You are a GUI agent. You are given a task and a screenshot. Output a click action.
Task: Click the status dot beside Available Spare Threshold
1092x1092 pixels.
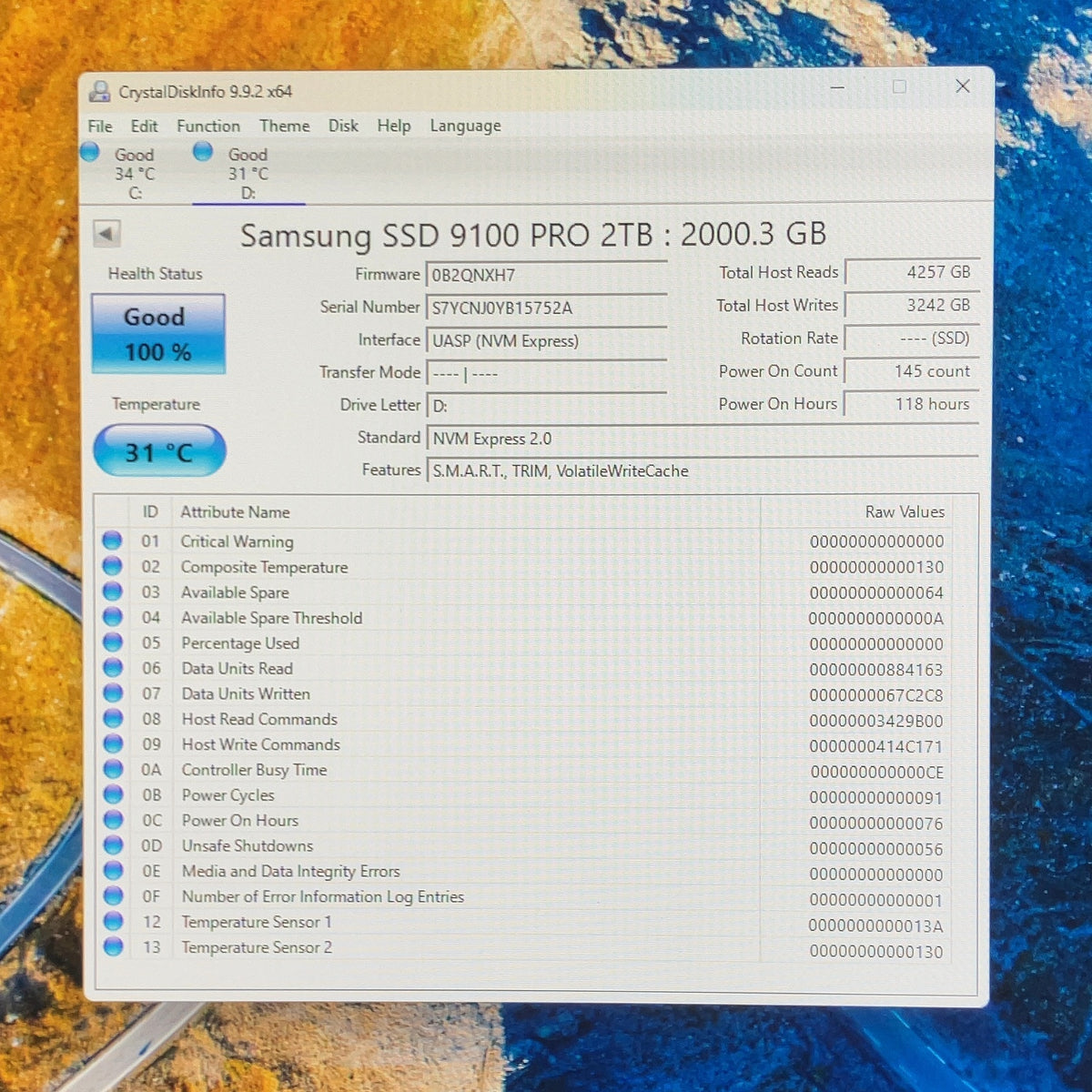112,617
